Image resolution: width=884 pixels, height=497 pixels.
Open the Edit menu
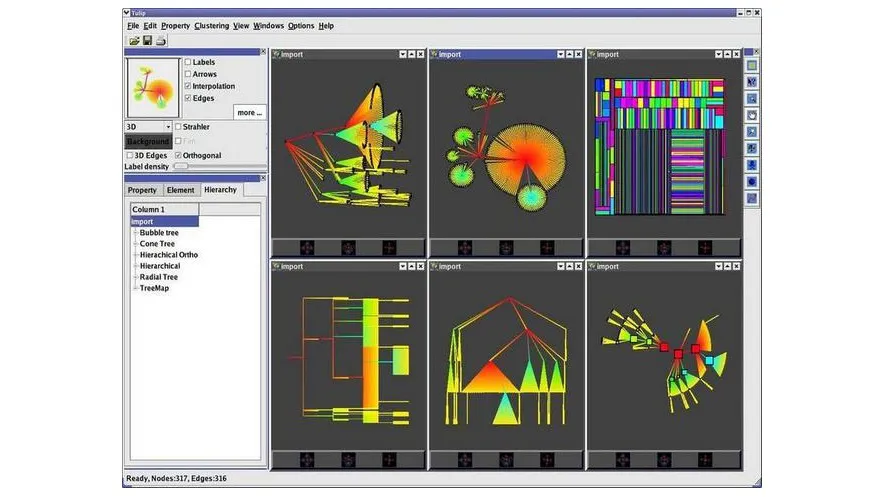(x=150, y=26)
